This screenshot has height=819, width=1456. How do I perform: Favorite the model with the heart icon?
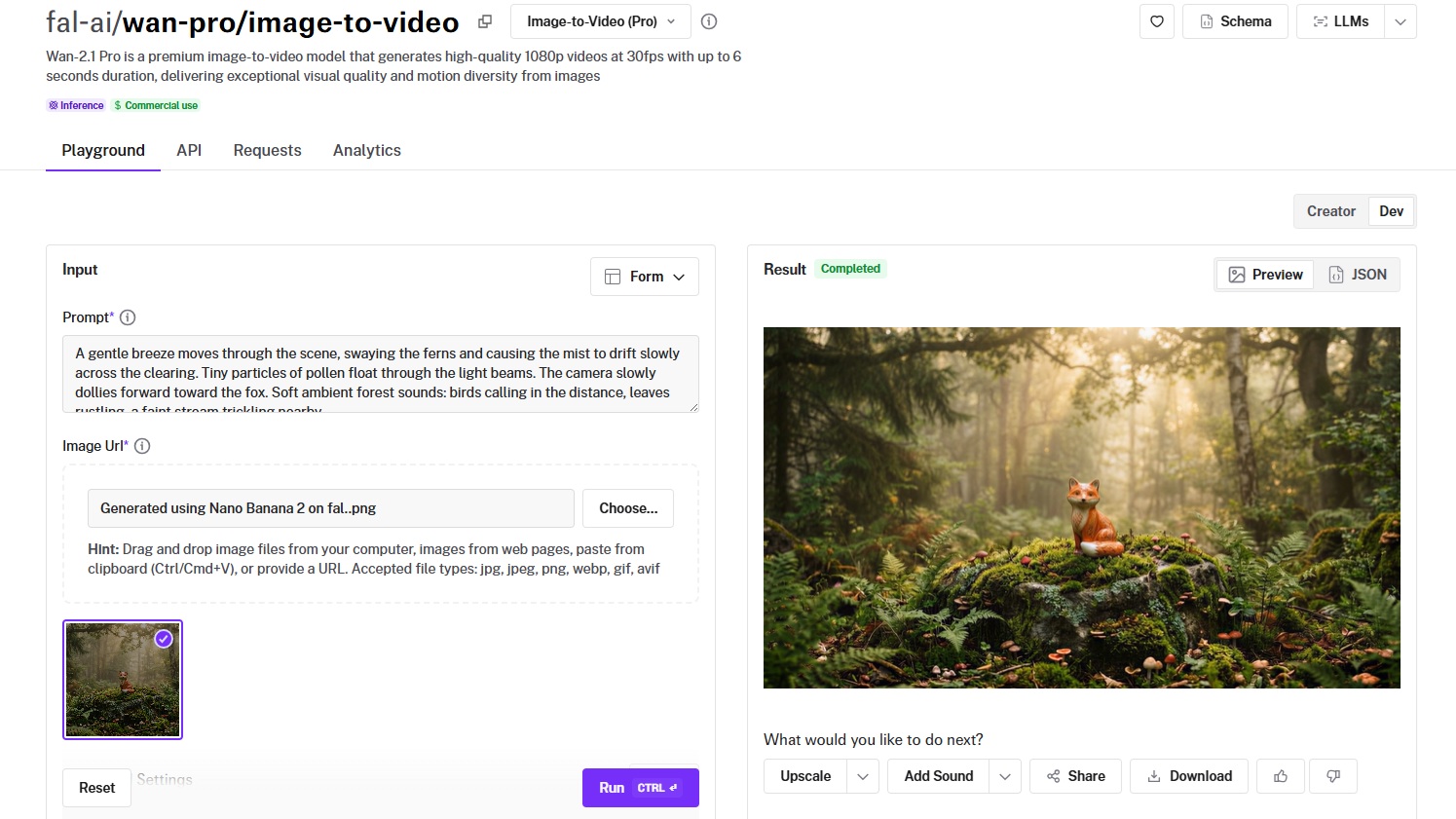tap(1156, 21)
